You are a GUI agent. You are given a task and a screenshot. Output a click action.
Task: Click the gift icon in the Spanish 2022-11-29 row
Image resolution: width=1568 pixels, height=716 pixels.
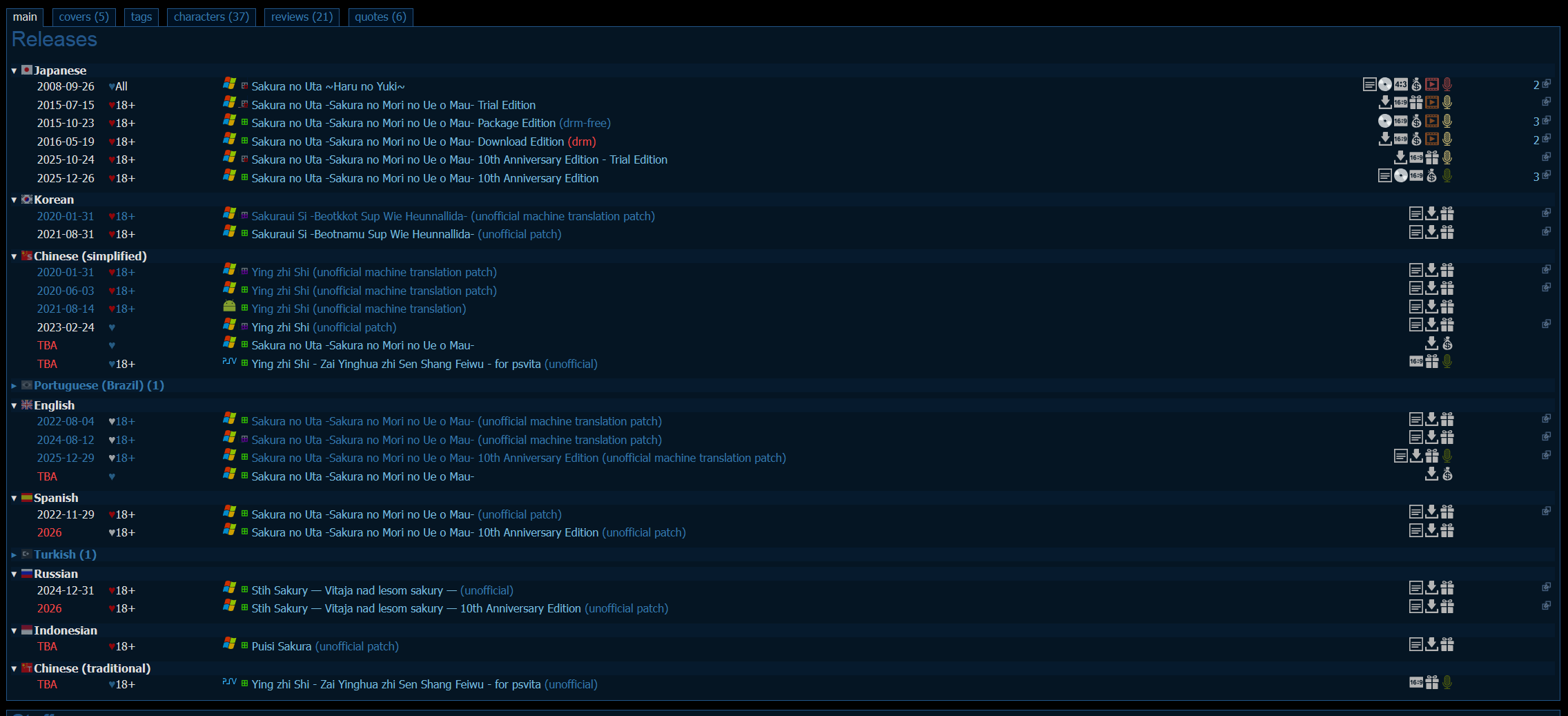tap(1447, 512)
